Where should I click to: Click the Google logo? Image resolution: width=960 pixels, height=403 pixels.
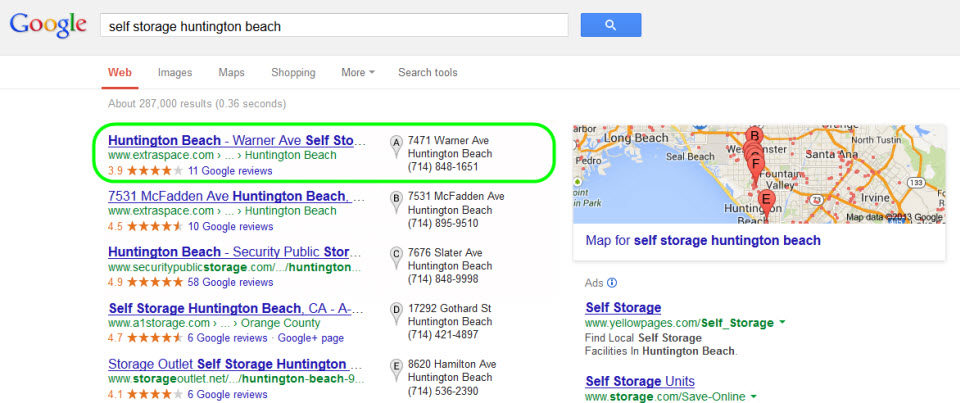(46, 26)
